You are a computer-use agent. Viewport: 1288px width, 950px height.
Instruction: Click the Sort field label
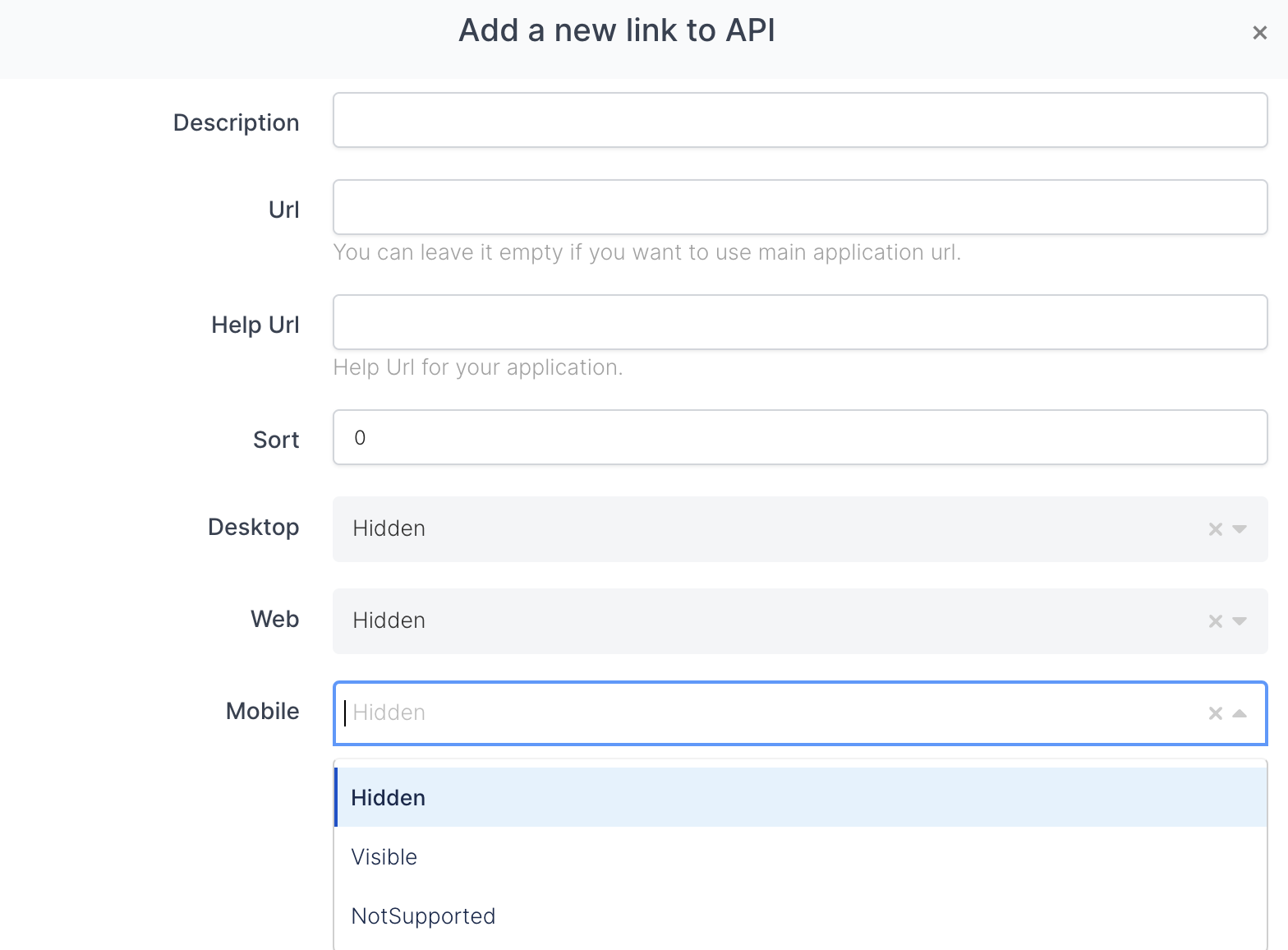coord(276,440)
